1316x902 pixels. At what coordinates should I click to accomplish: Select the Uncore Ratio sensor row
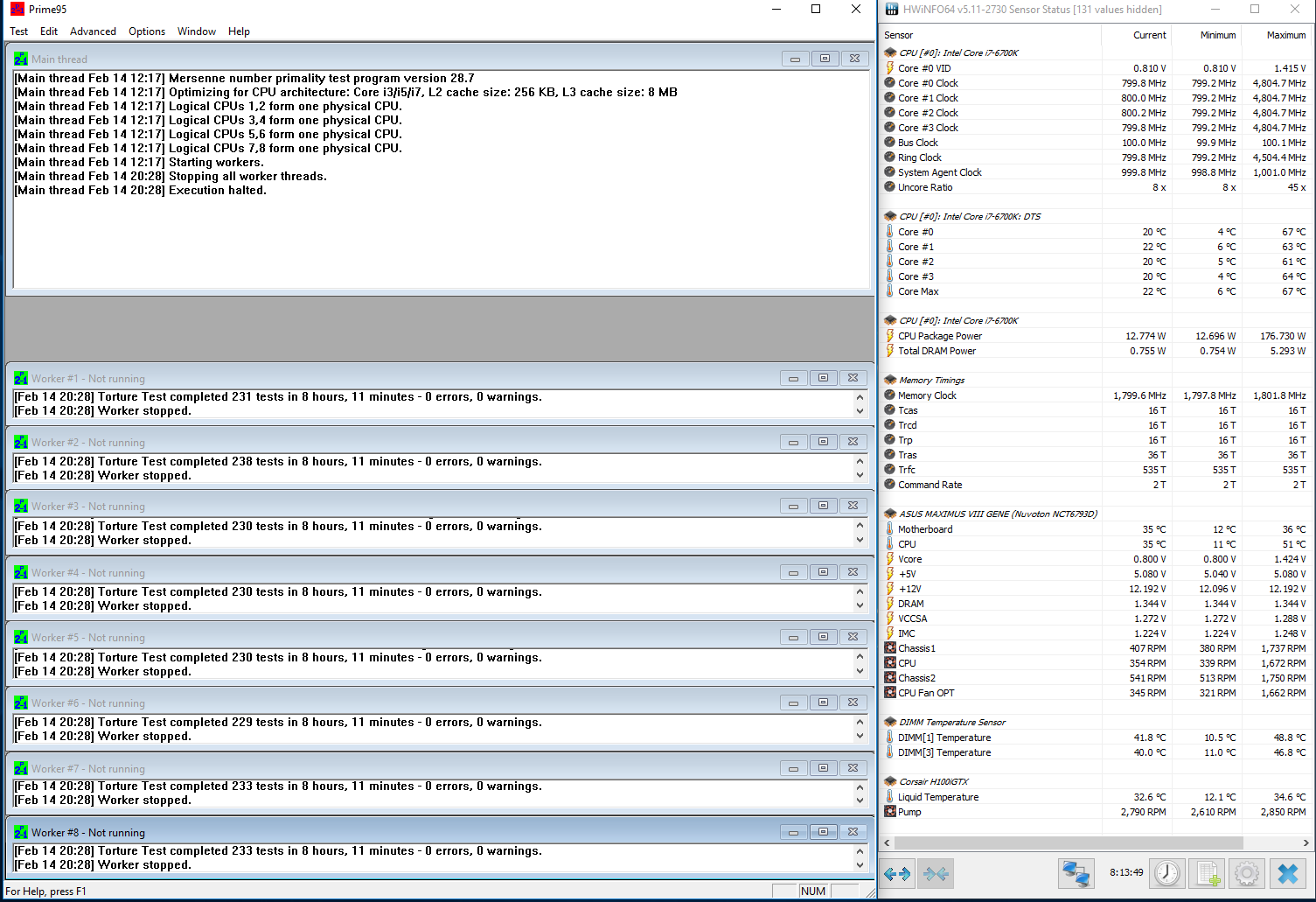click(x=1096, y=187)
